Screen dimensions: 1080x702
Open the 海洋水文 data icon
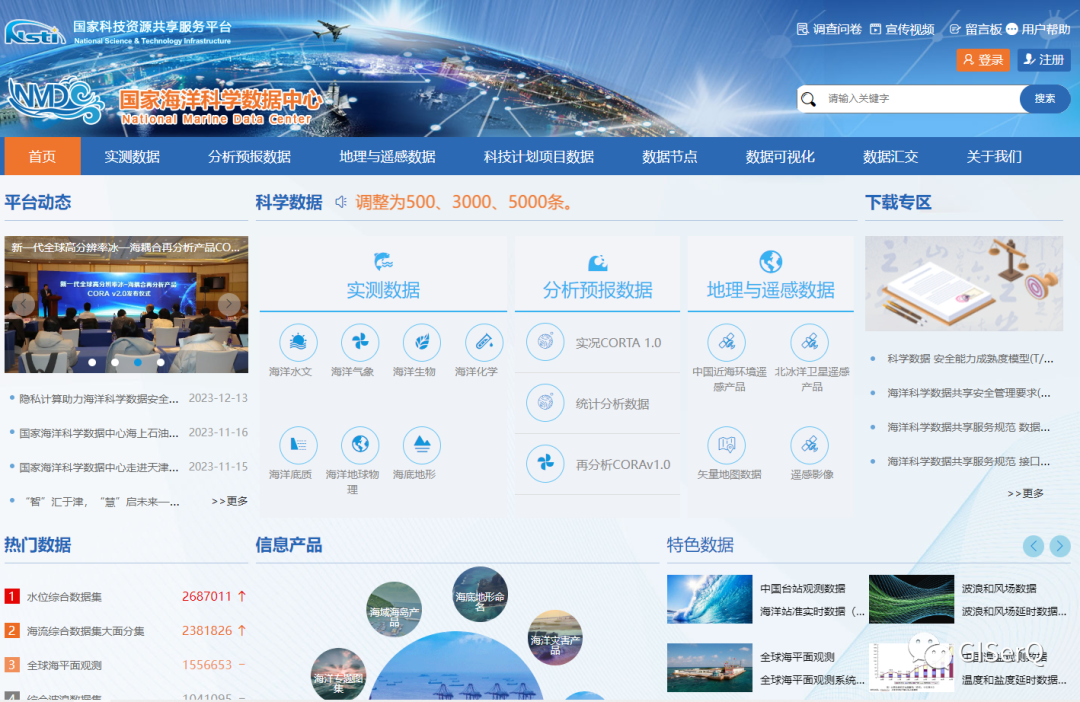298,342
